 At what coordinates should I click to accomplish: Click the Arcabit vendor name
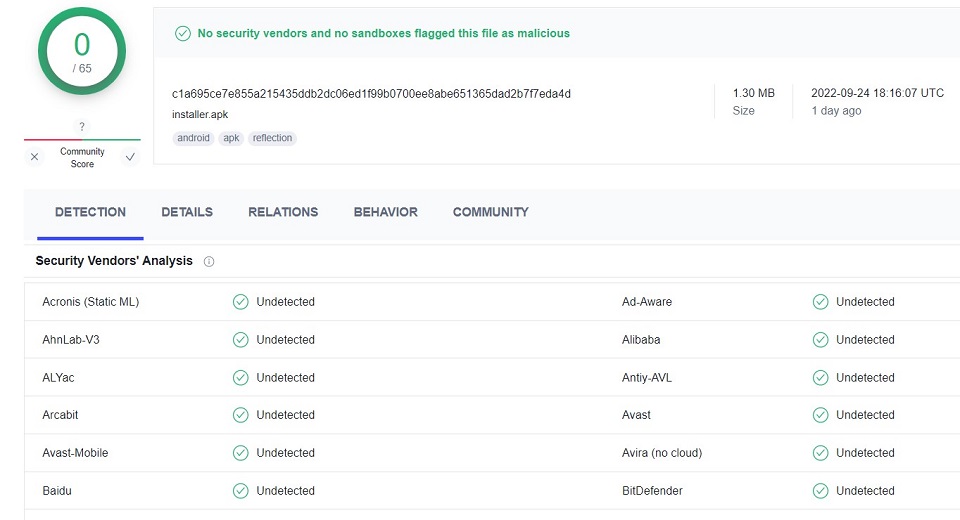(60, 415)
